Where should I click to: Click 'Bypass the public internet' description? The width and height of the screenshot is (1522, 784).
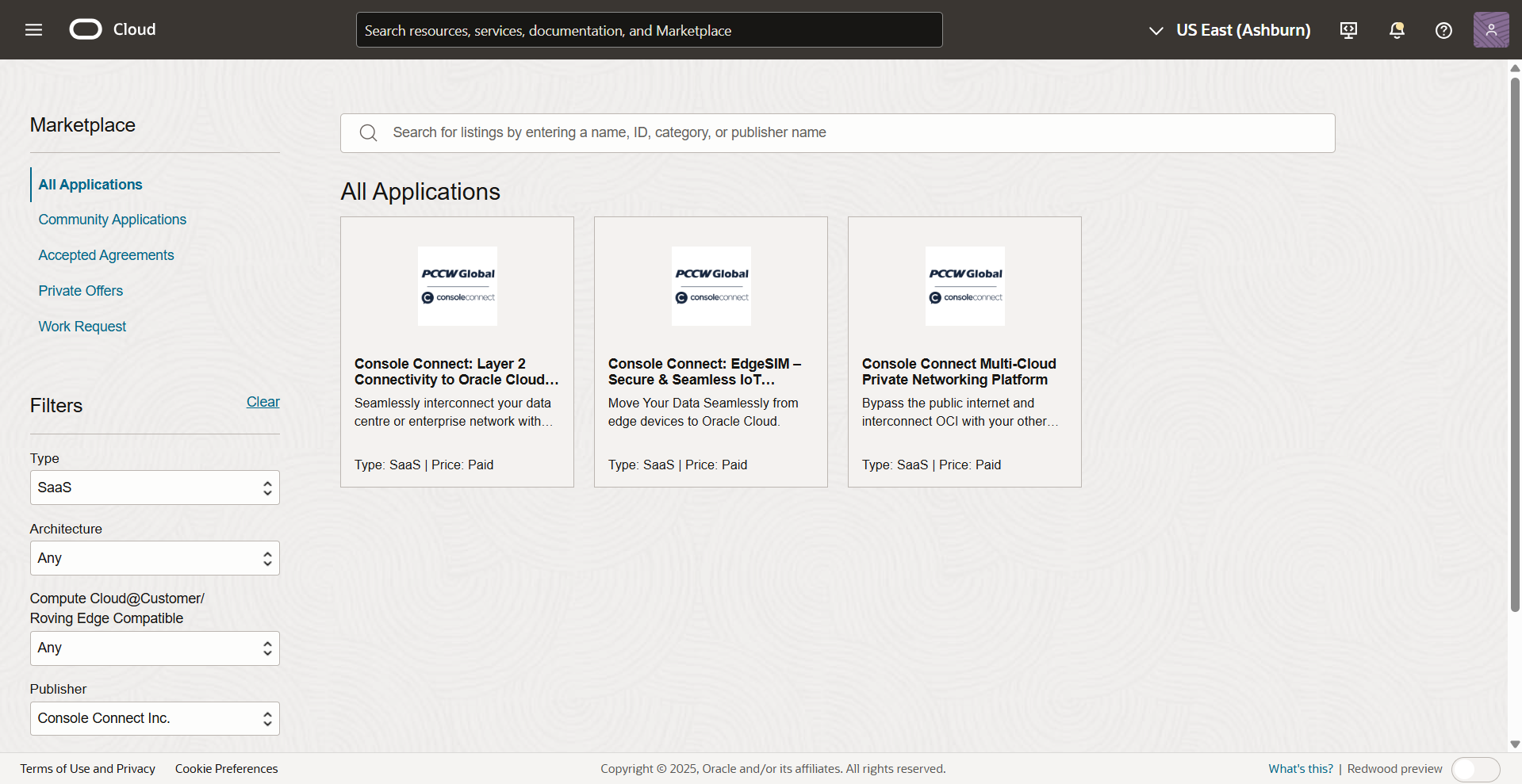pyautogui.click(x=960, y=412)
